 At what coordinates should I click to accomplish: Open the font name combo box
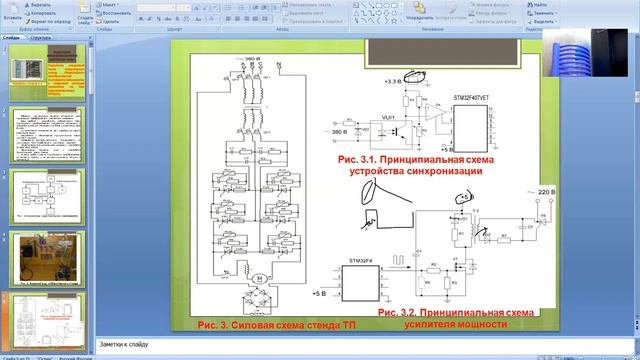157,8
